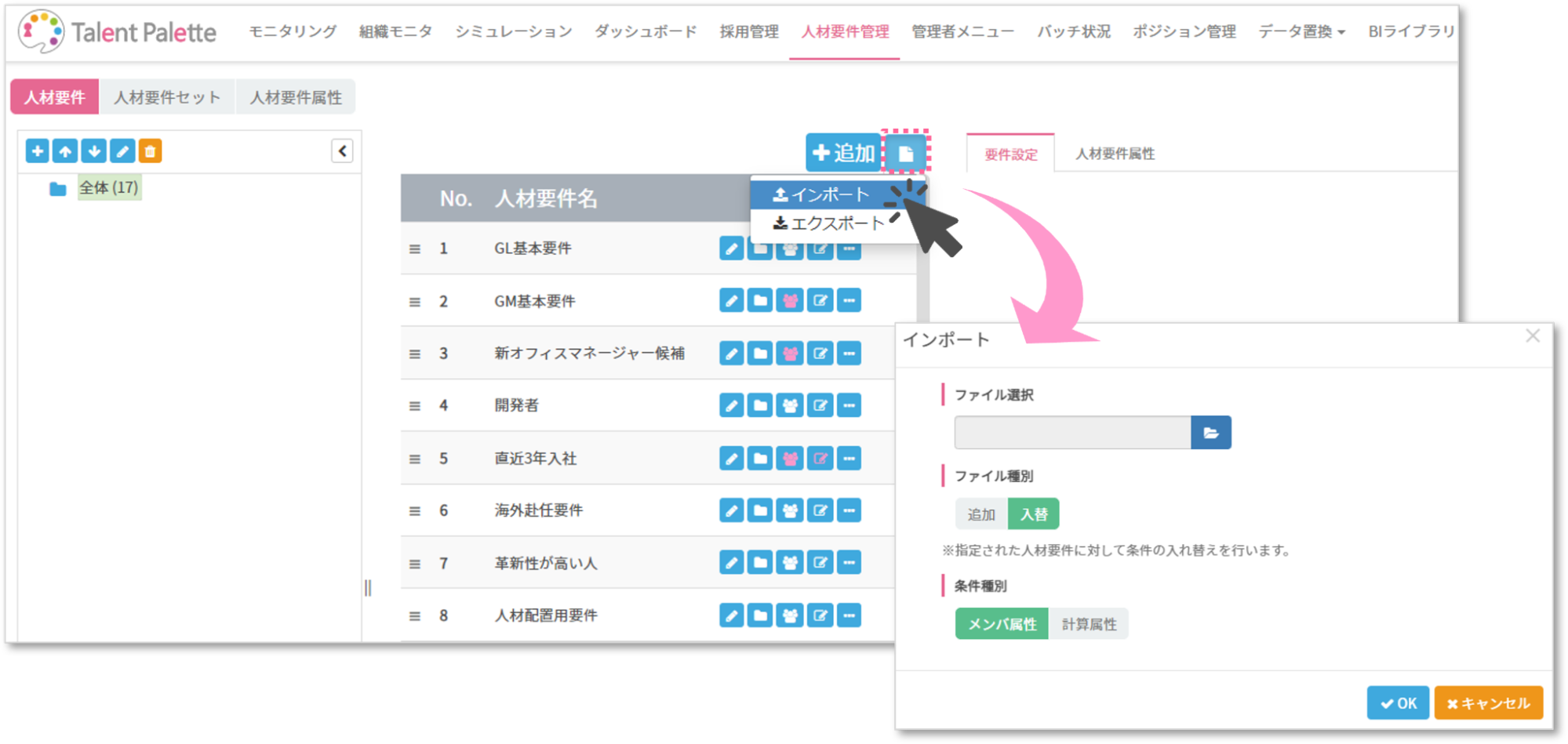Open 採用管理 in the top navigation
This screenshot has height=744, width=1568.
click(749, 31)
